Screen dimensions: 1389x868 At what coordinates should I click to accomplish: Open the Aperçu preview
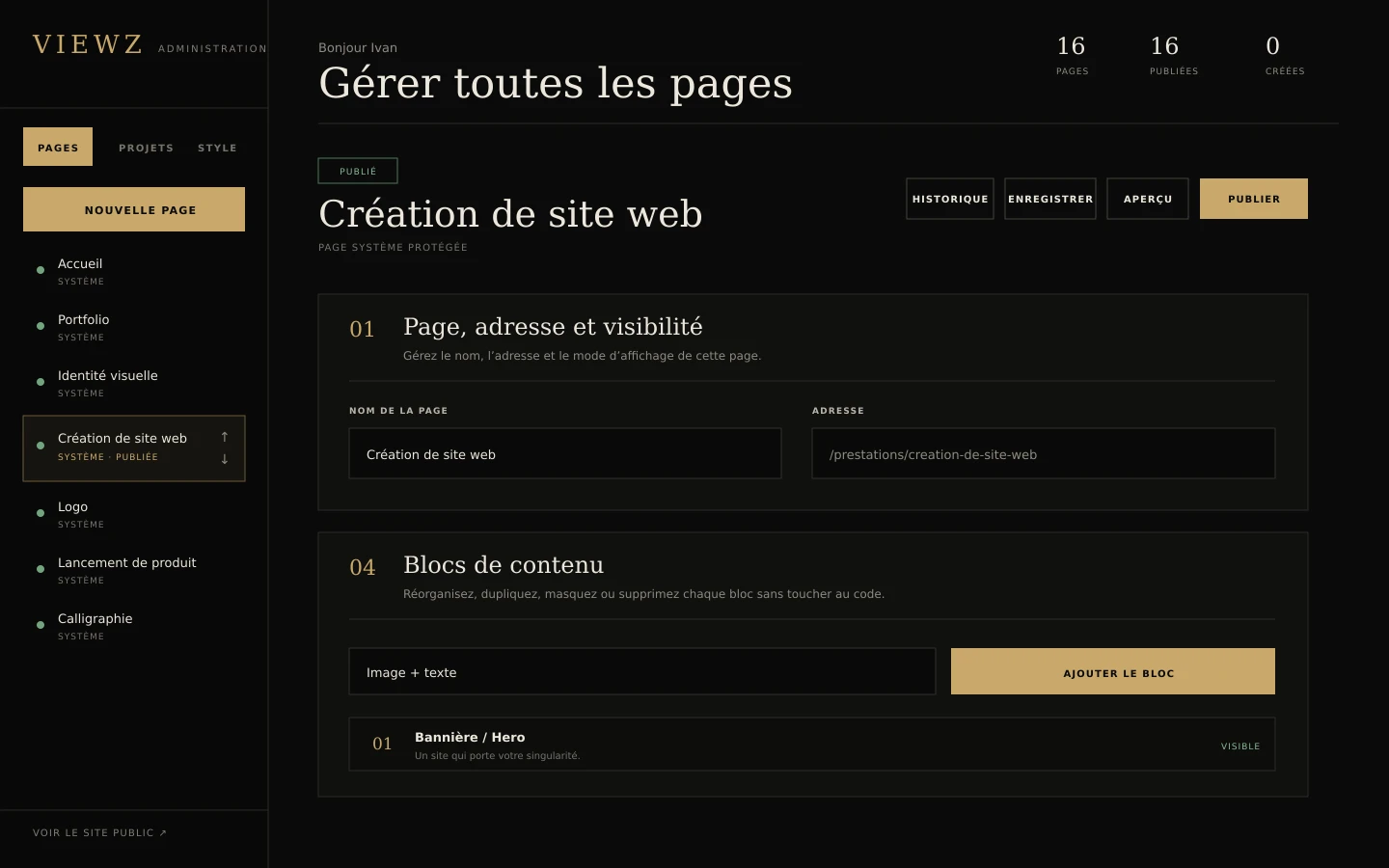click(1148, 199)
